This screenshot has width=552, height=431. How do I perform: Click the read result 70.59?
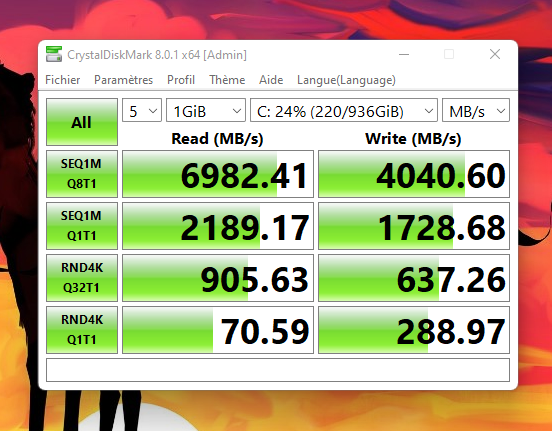coord(218,330)
